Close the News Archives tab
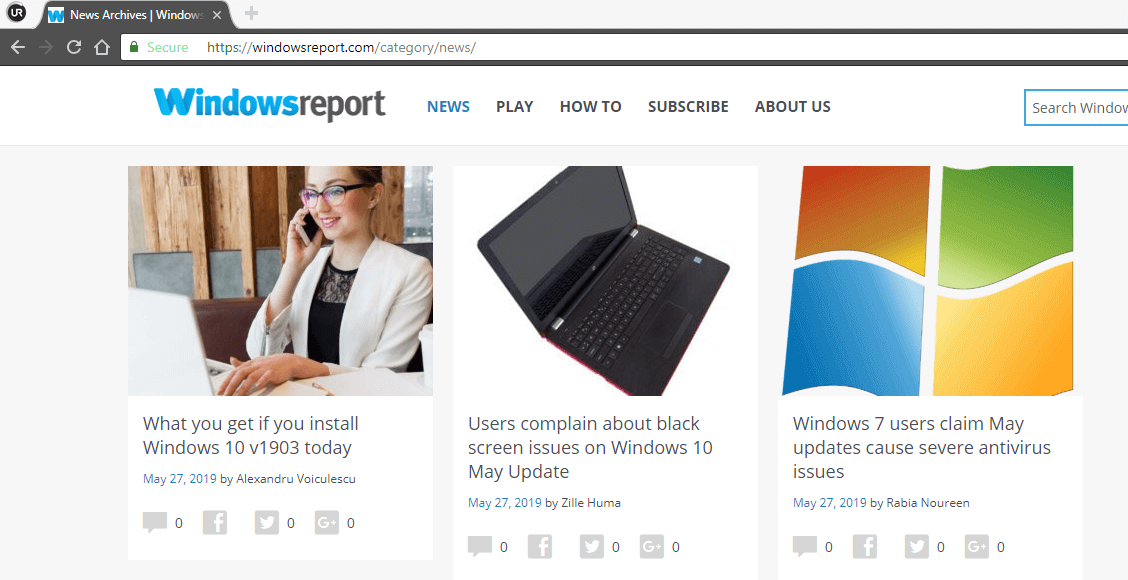 [217, 14]
